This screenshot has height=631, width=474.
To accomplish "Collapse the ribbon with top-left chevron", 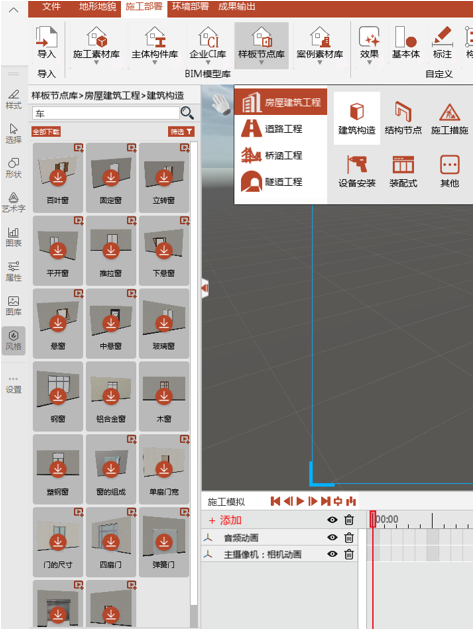I will [14, 10].
